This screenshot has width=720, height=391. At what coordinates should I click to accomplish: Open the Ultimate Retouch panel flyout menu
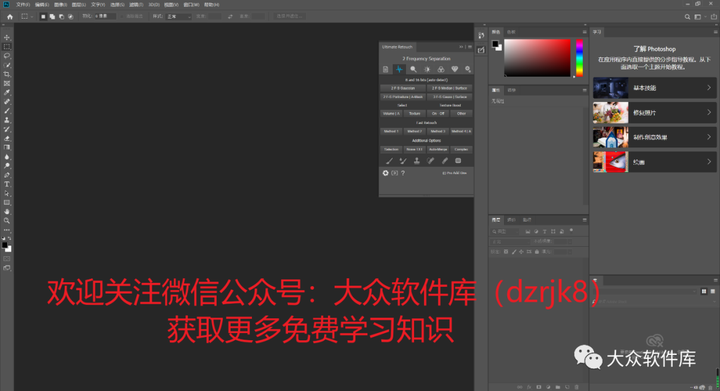470,47
